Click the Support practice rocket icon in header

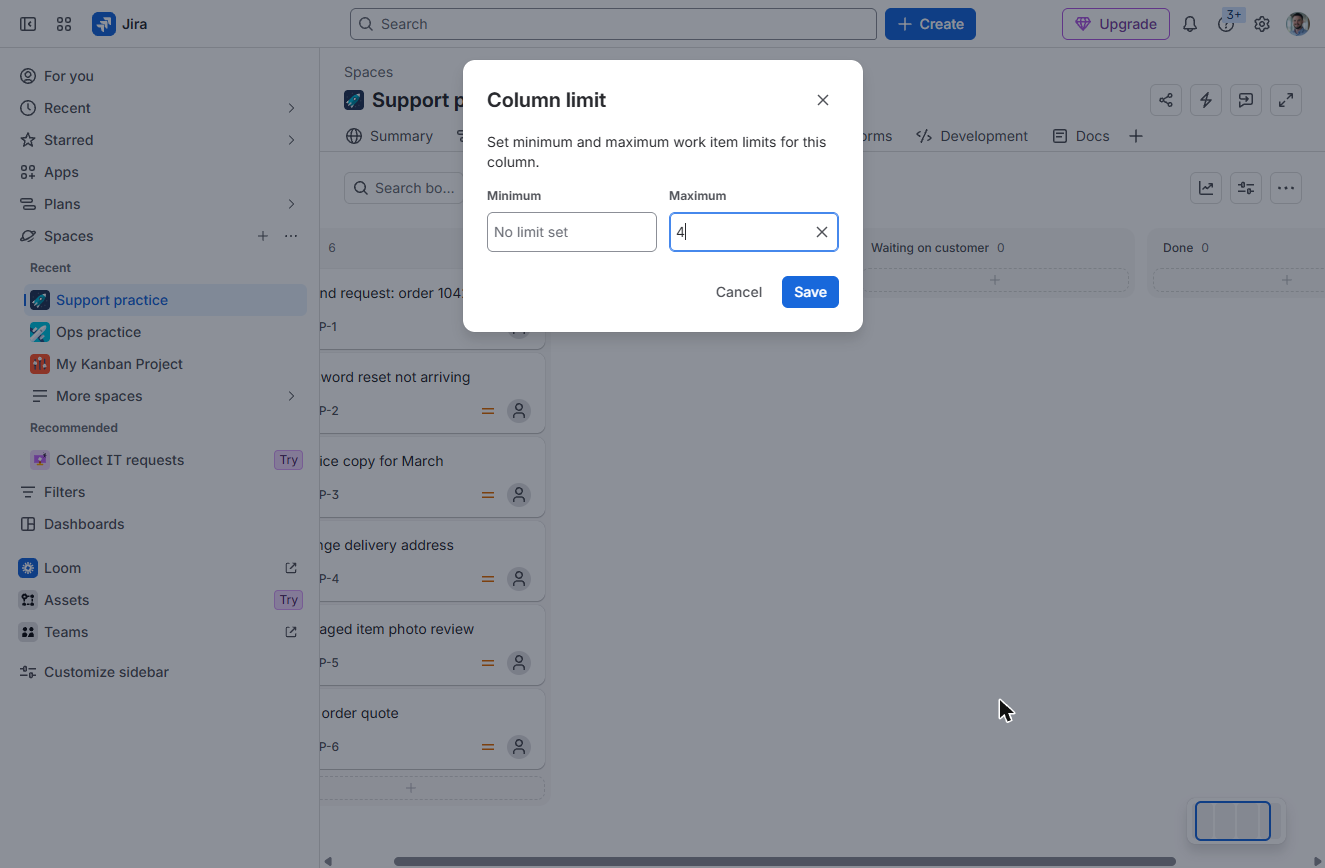pos(354,100)
